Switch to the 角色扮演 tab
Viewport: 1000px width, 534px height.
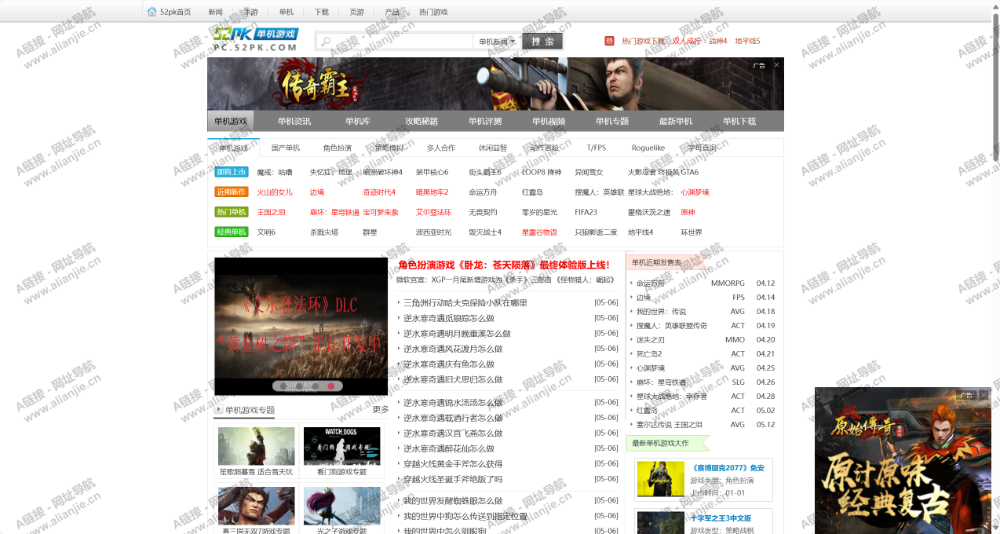[337, 147]
